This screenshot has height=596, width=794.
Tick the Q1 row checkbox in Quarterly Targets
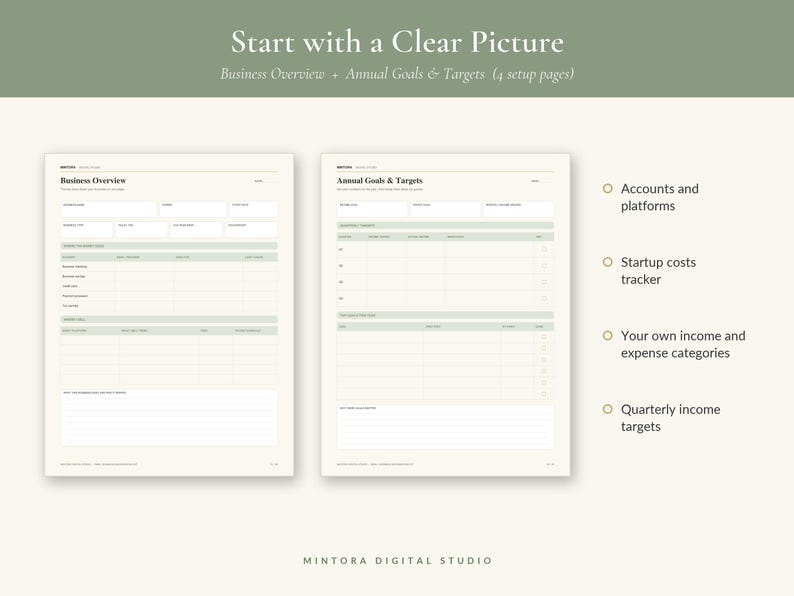pyautogui.click(x=544, y=250)
